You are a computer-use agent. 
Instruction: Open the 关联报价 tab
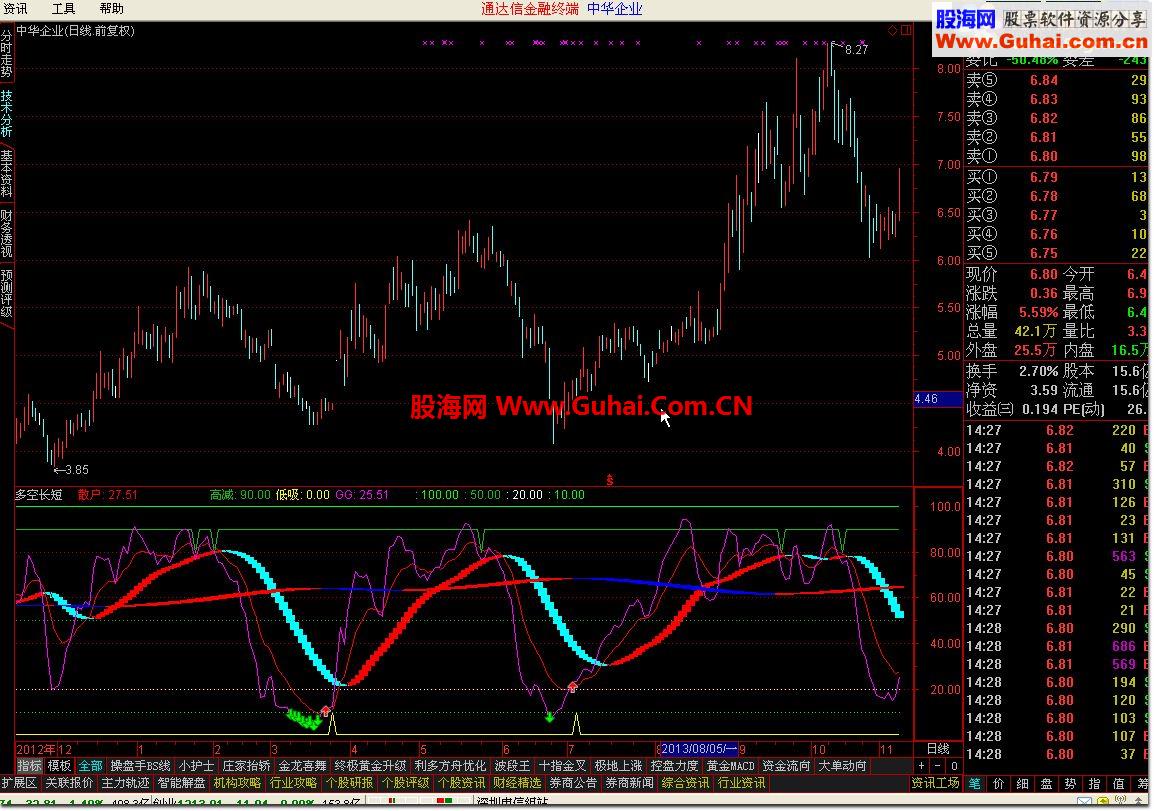point(69,783)
